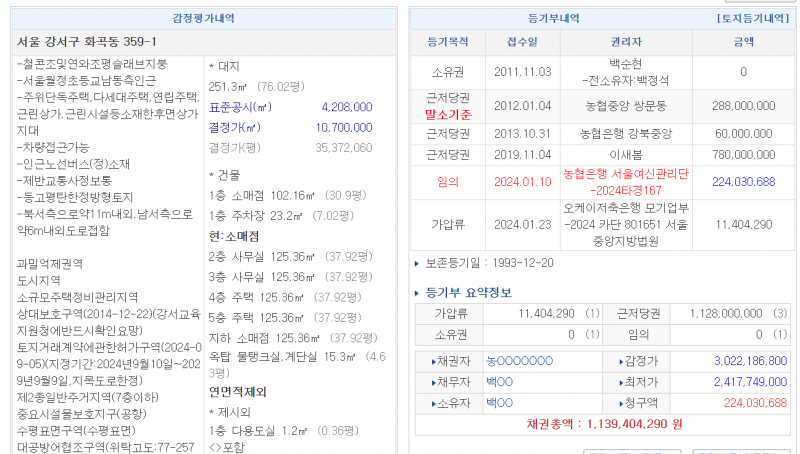Click the 결정가(㎡) link
This screenshot has width=800, height=454.
[x=234, y=127]
